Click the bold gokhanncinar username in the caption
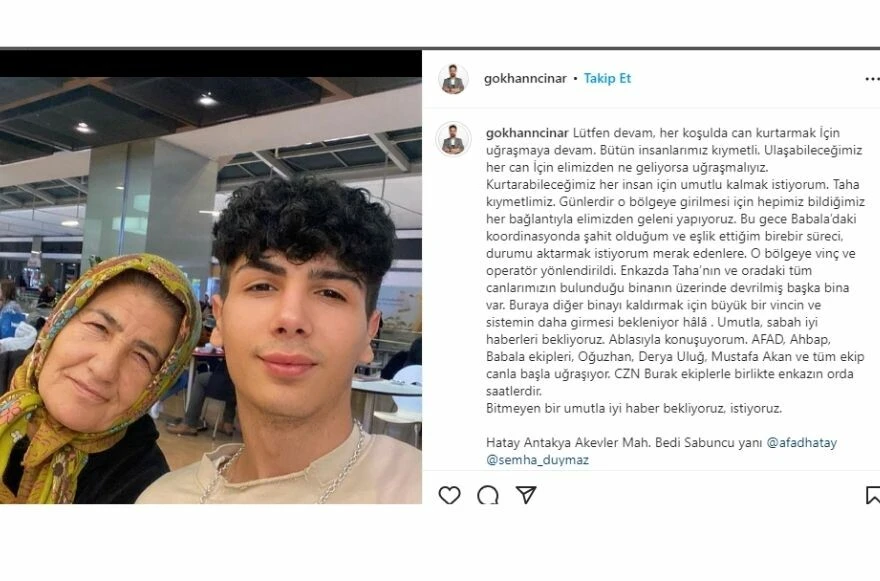The width and height of the screenshot is (880, 581). [528, 133]
